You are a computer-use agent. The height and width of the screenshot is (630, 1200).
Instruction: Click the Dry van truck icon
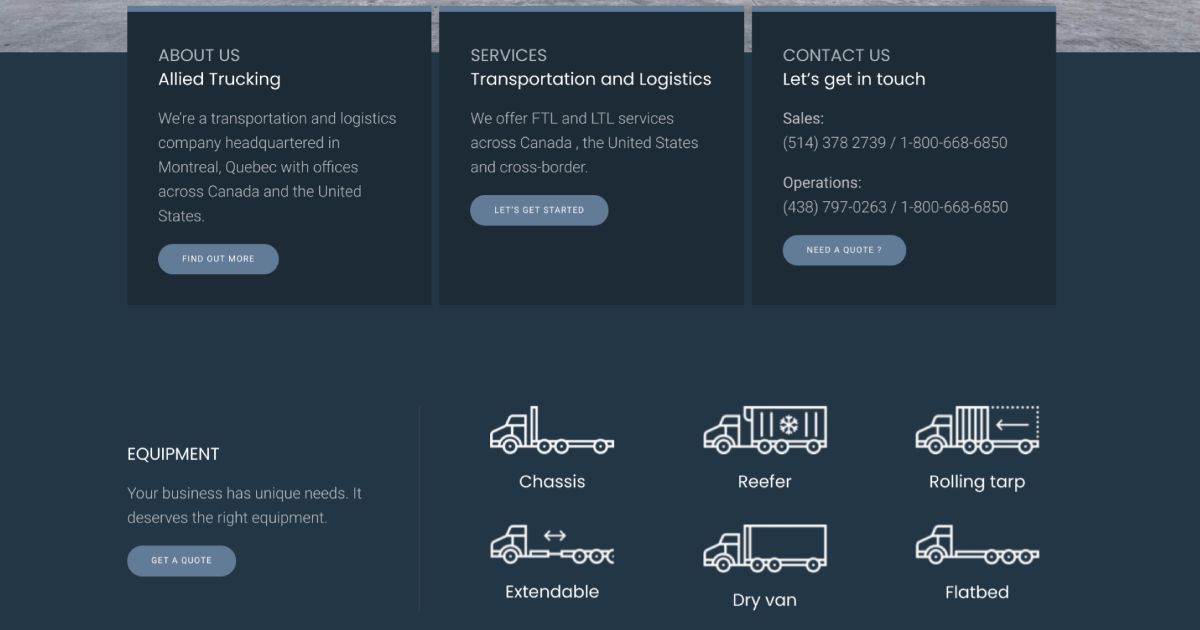(765, 548)
